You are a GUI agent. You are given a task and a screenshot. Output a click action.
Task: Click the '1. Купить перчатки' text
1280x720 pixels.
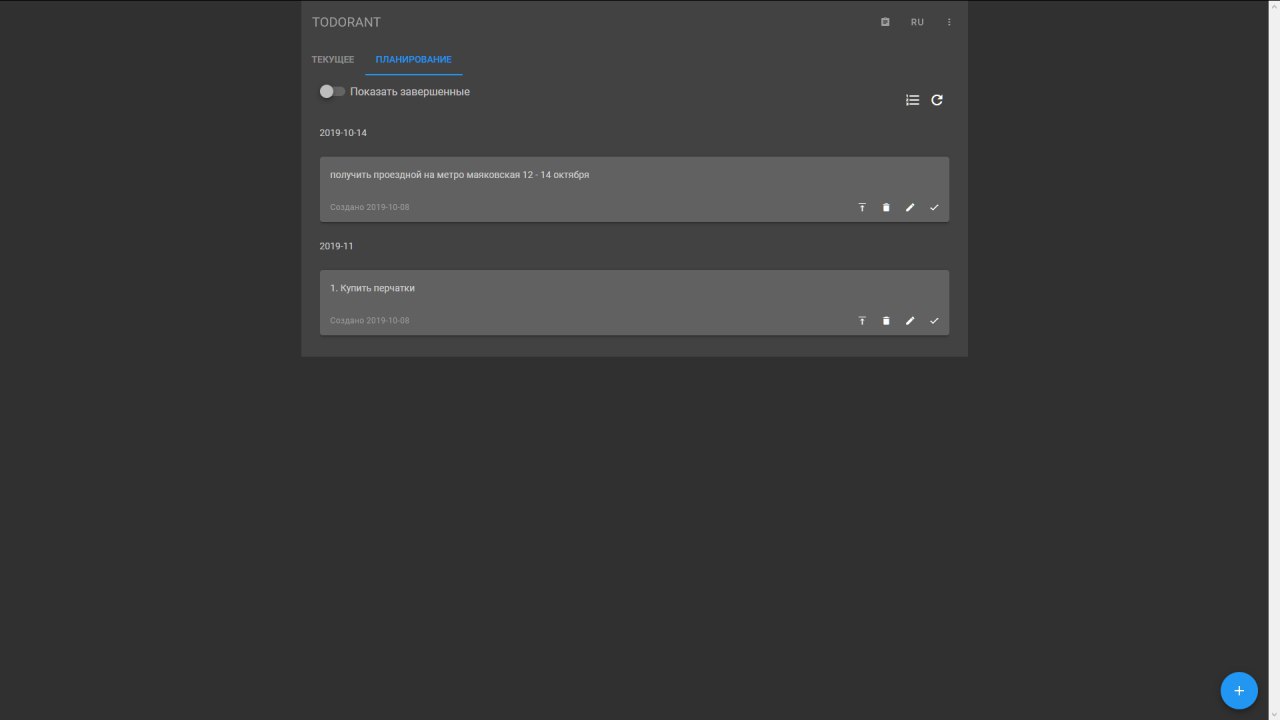pos(372,288)
